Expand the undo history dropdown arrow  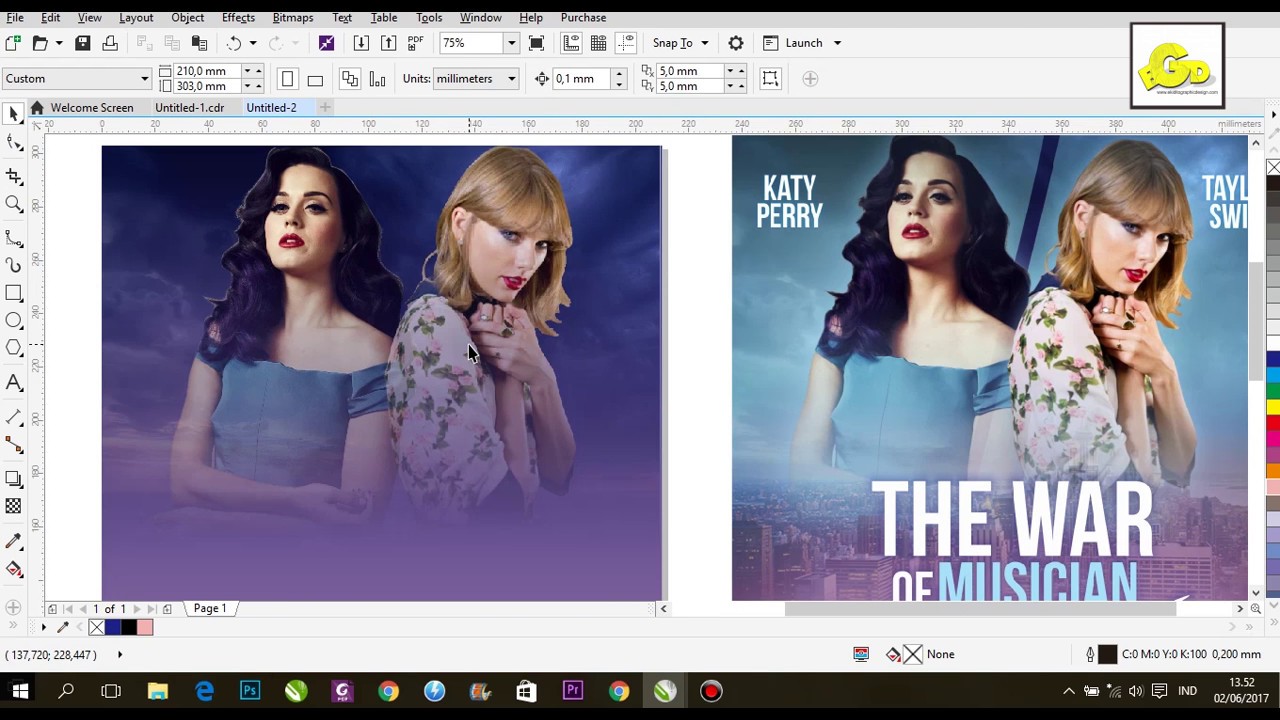[253, 43]
